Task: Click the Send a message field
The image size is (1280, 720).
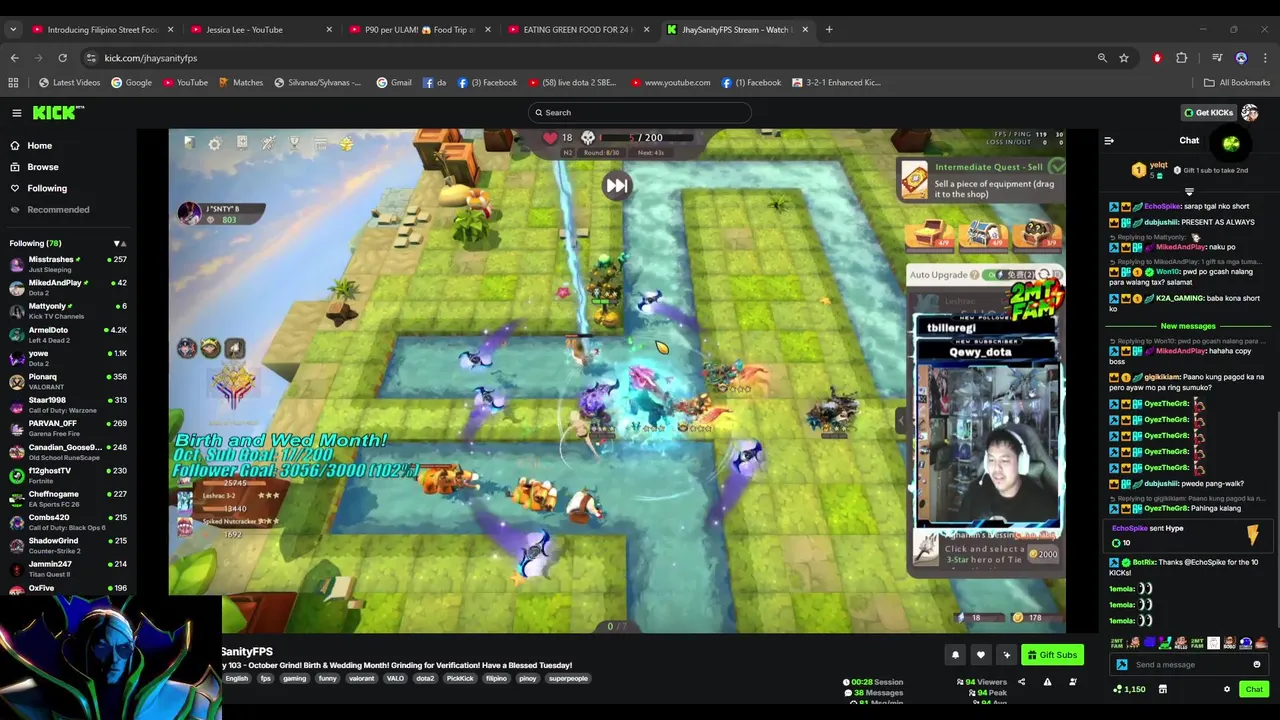Action: 1190,665
